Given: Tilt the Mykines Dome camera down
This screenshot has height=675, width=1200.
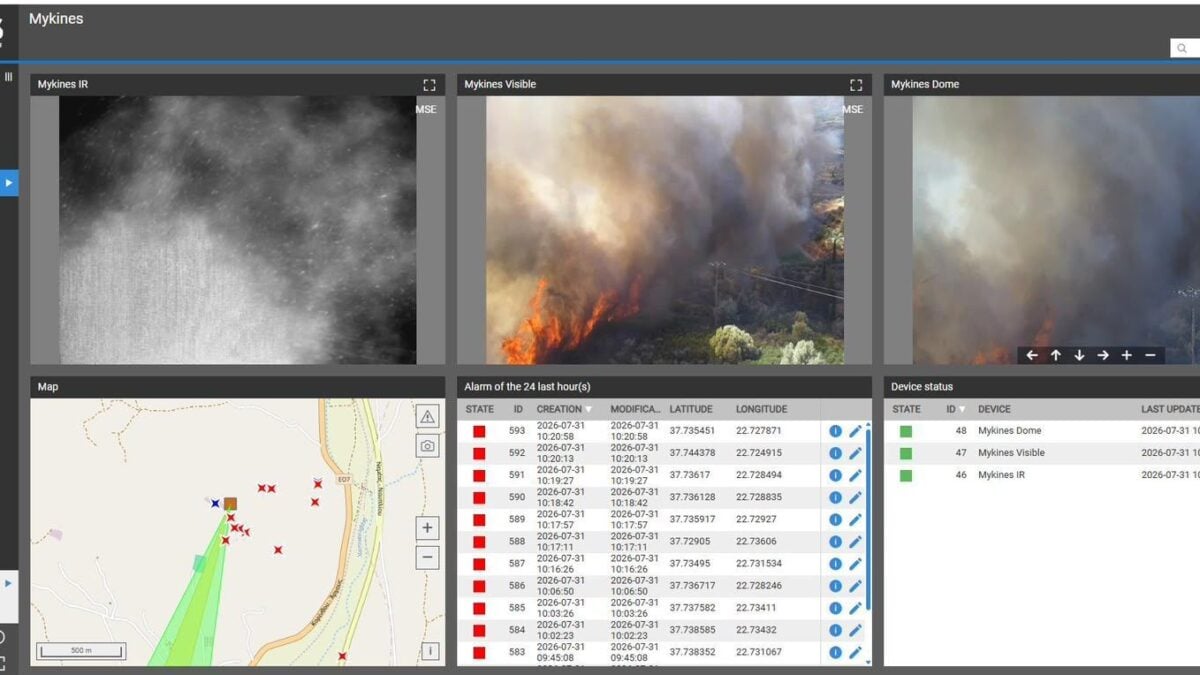Looking at the screenshot, I should tap(1079, 355).
